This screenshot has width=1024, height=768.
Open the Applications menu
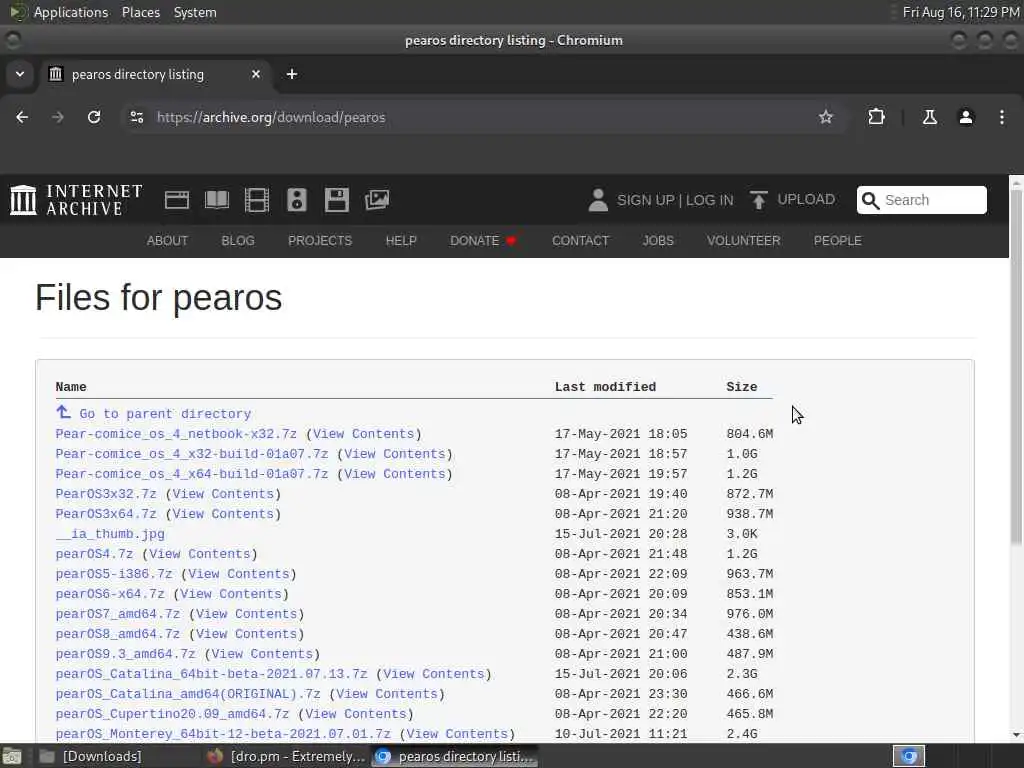(71, 12)
